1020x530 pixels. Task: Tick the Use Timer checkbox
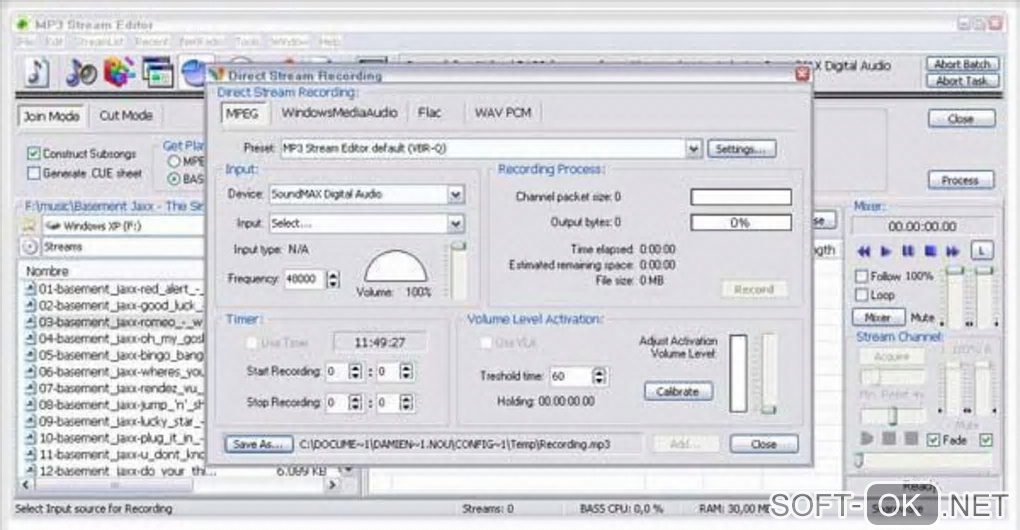tap(251, 343)
